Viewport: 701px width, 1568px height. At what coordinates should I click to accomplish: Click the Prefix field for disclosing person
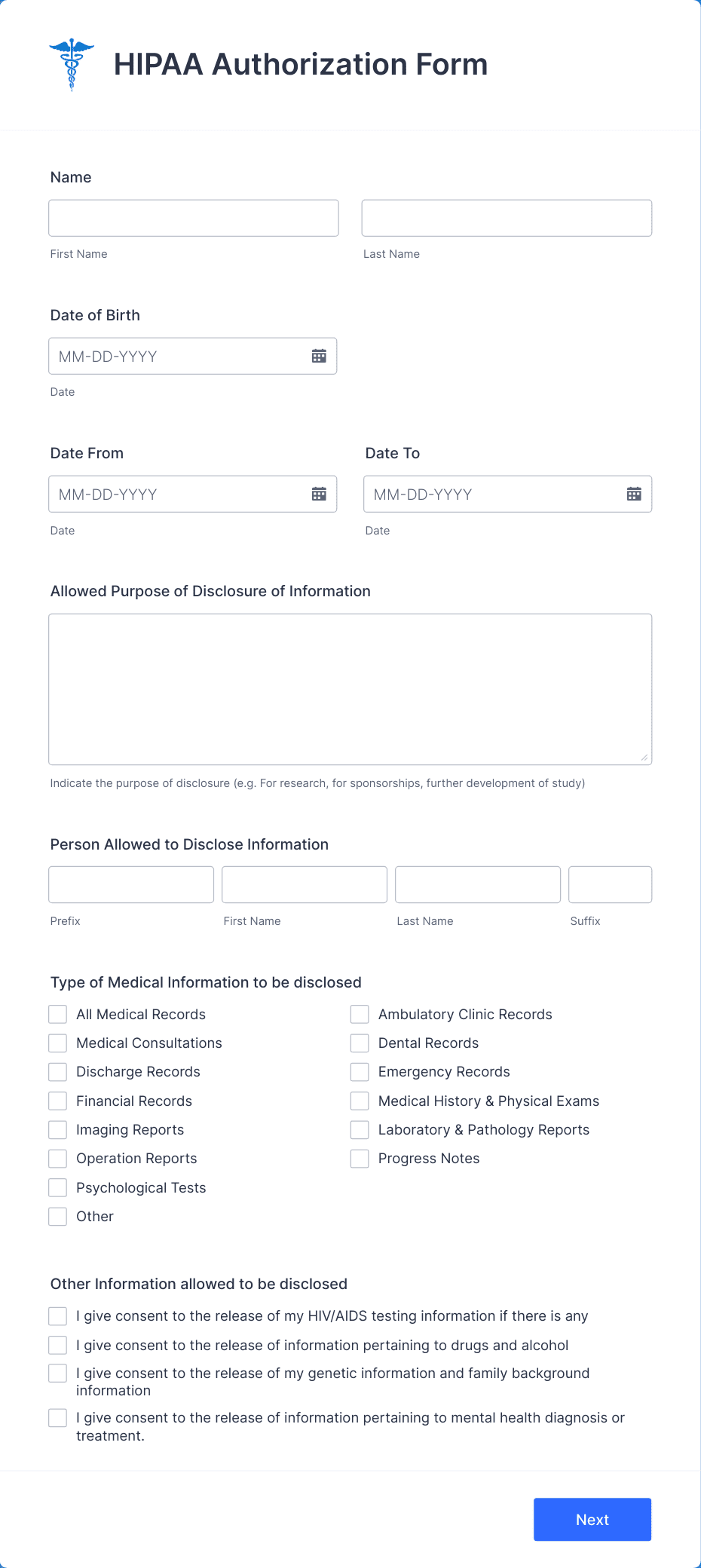click(130, 884)
